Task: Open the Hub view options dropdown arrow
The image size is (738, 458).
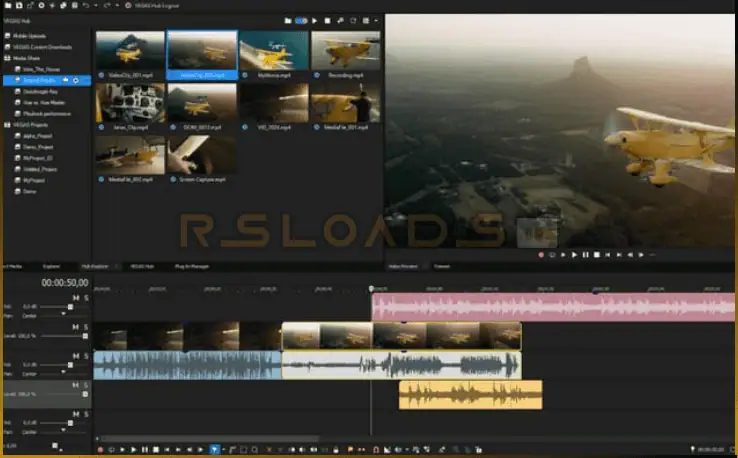Action: click(x=376, y=21)
